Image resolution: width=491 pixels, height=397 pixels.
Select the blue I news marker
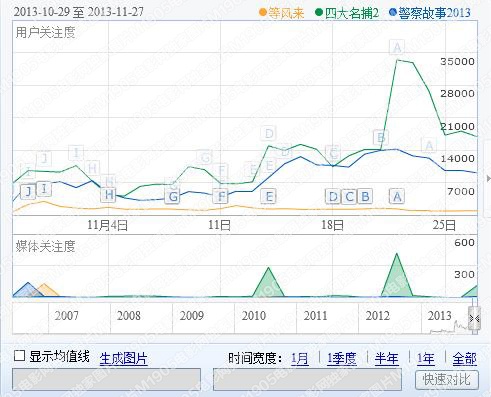pos(44,189)
